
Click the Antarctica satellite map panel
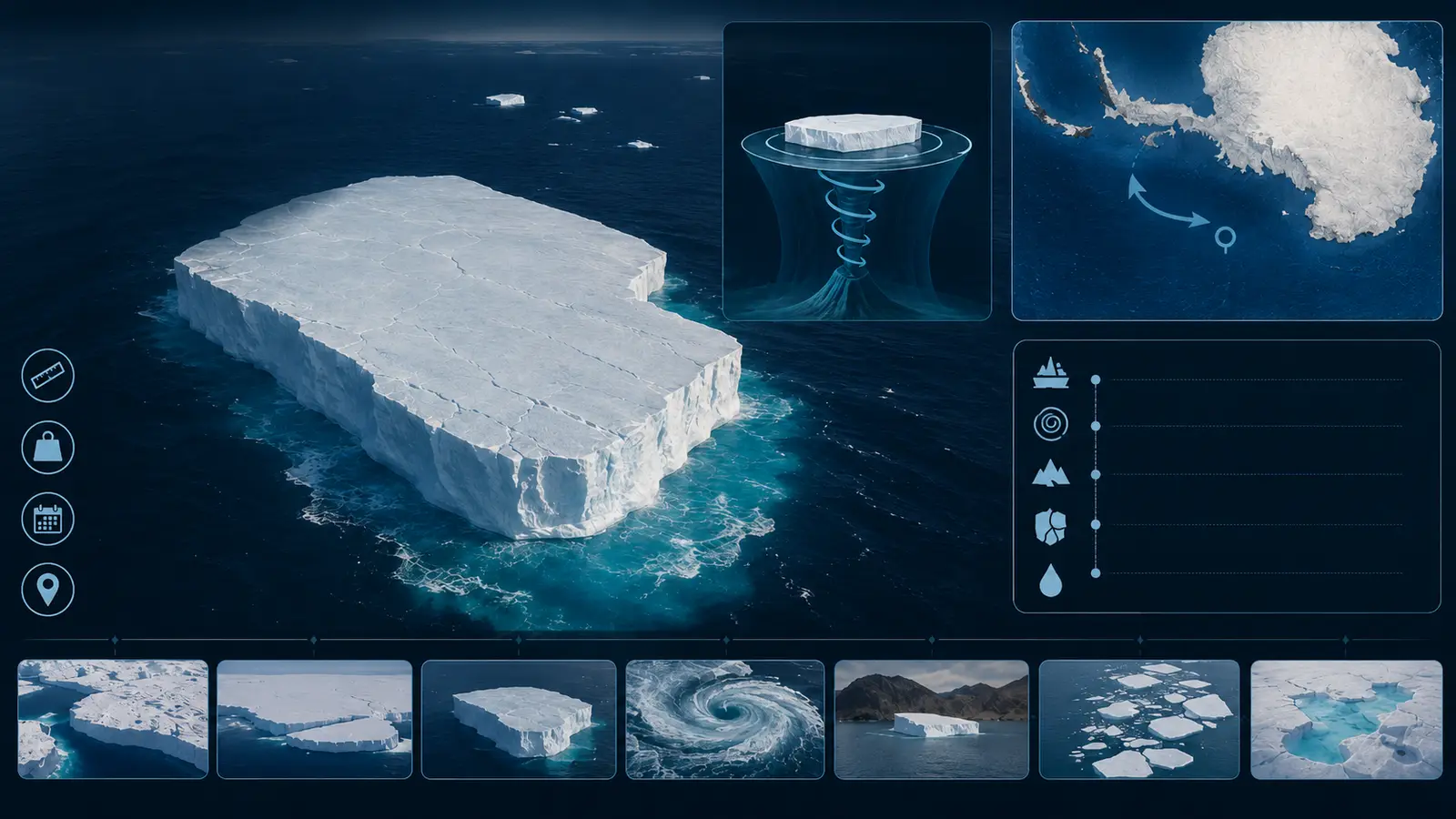click(x=1227, y=171)
